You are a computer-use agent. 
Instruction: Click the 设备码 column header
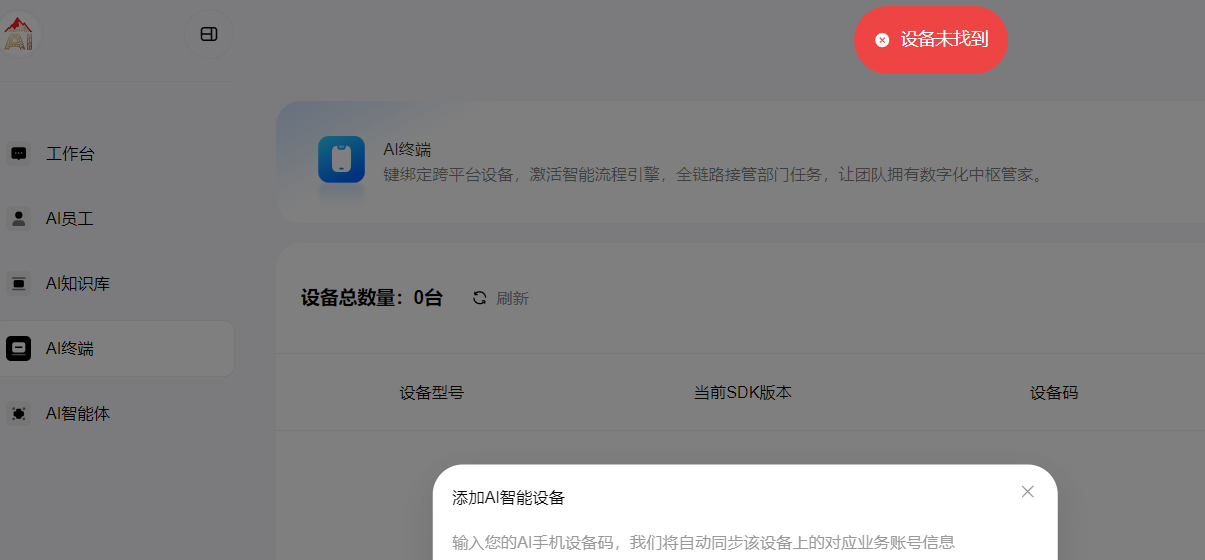(1054, 393)
